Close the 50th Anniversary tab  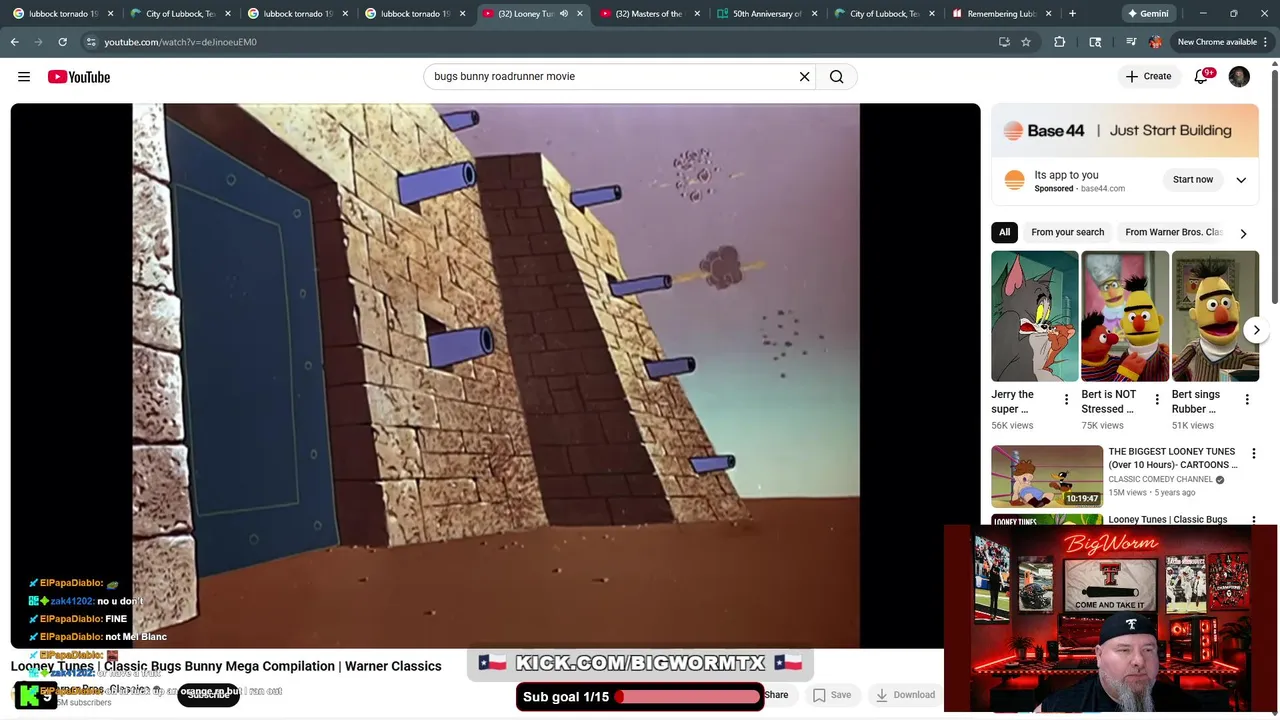815,14
